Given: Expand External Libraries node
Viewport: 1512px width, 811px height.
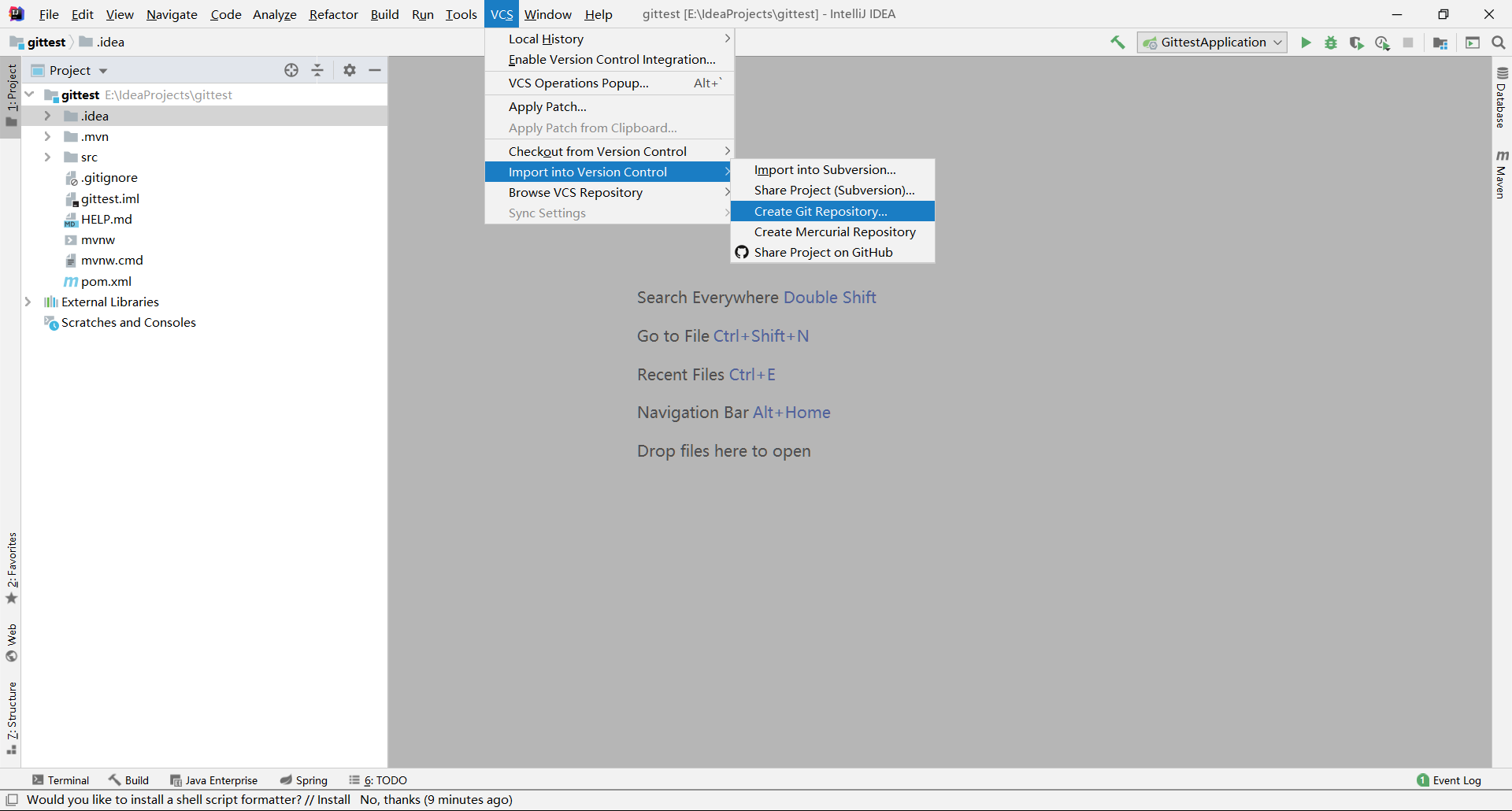Looking at the screenshot, I should 28,302.
